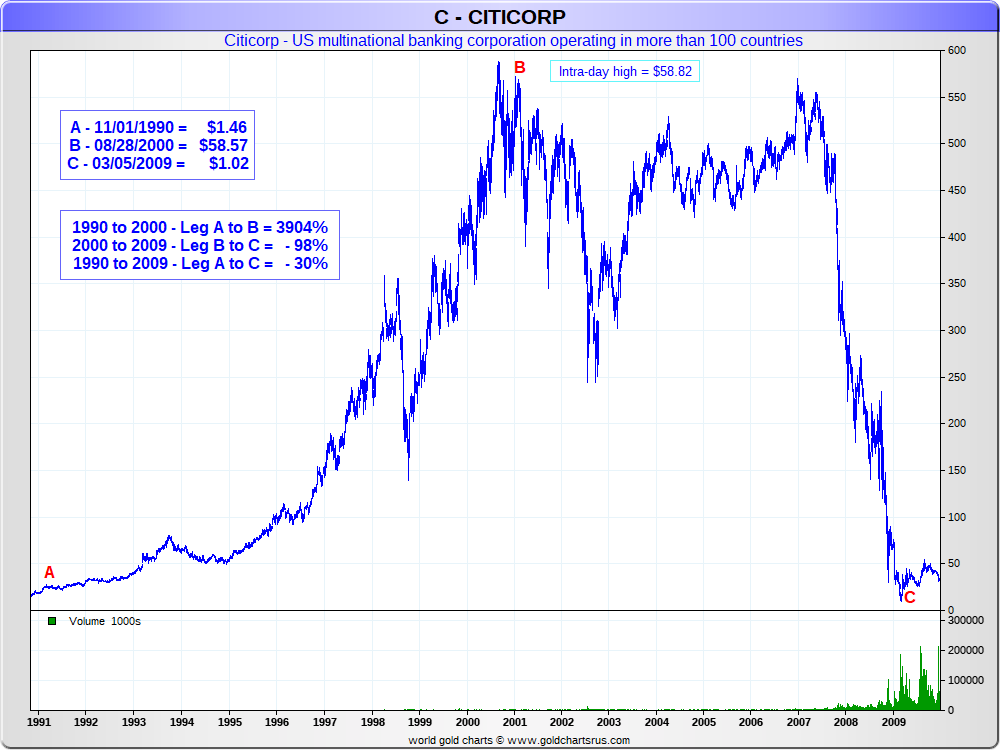
Task: Click the 2001 year label on x-axis
Action: tap(515, 722)
